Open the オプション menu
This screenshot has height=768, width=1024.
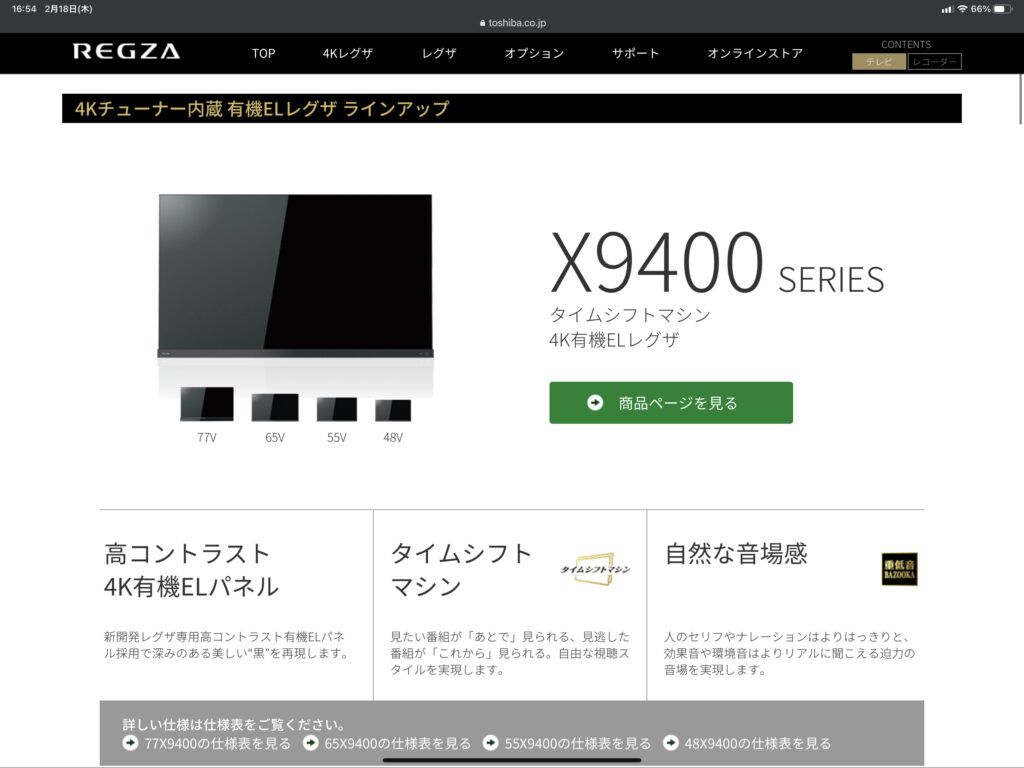[534, 54]
